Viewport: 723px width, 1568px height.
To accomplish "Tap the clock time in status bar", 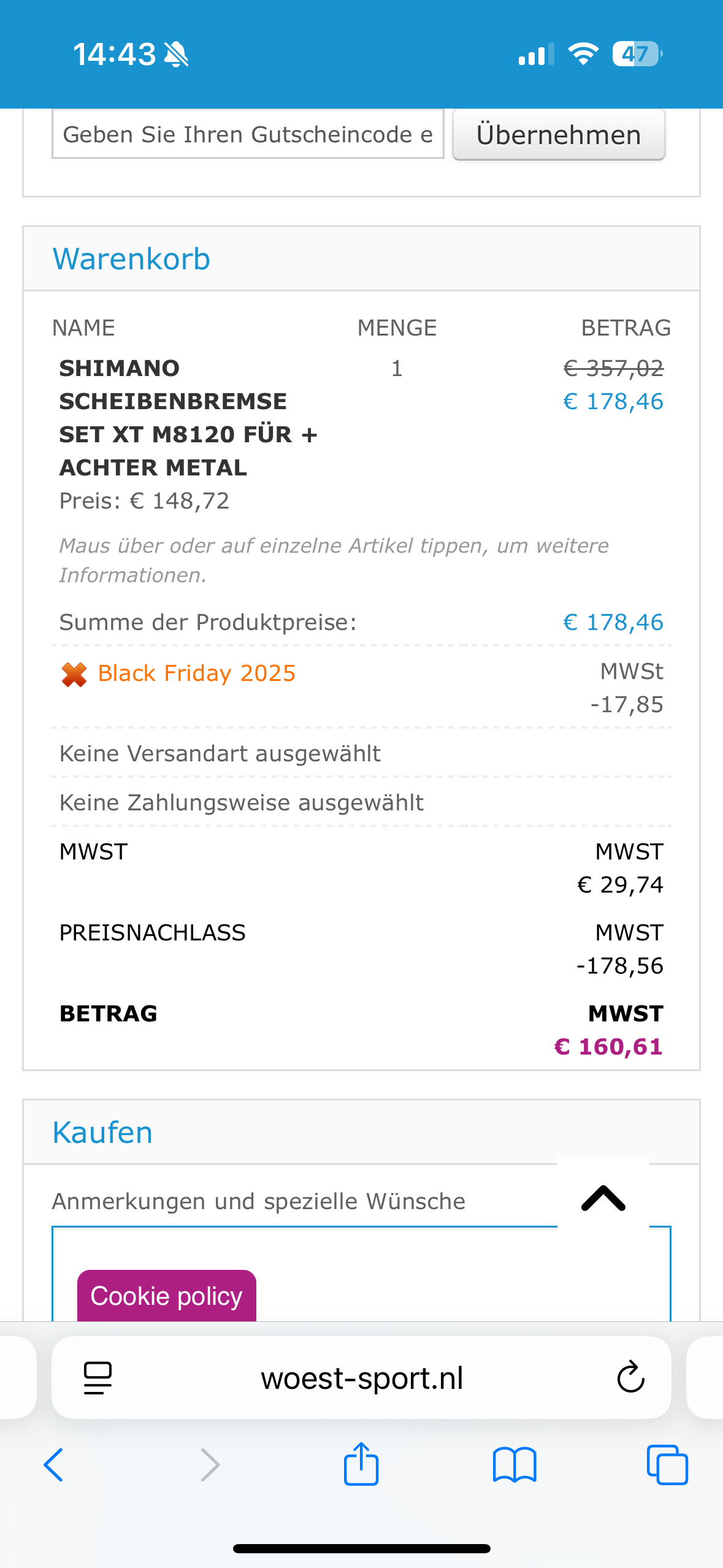I will click(115, 54).
